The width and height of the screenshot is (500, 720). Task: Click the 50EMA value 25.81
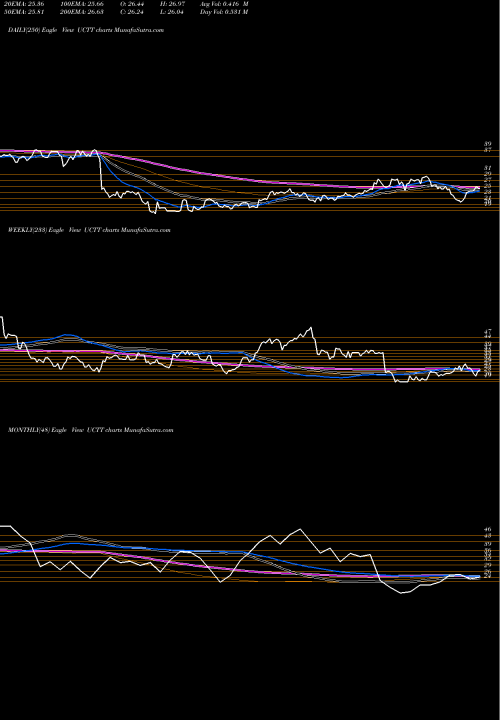(x=22, y=12)
